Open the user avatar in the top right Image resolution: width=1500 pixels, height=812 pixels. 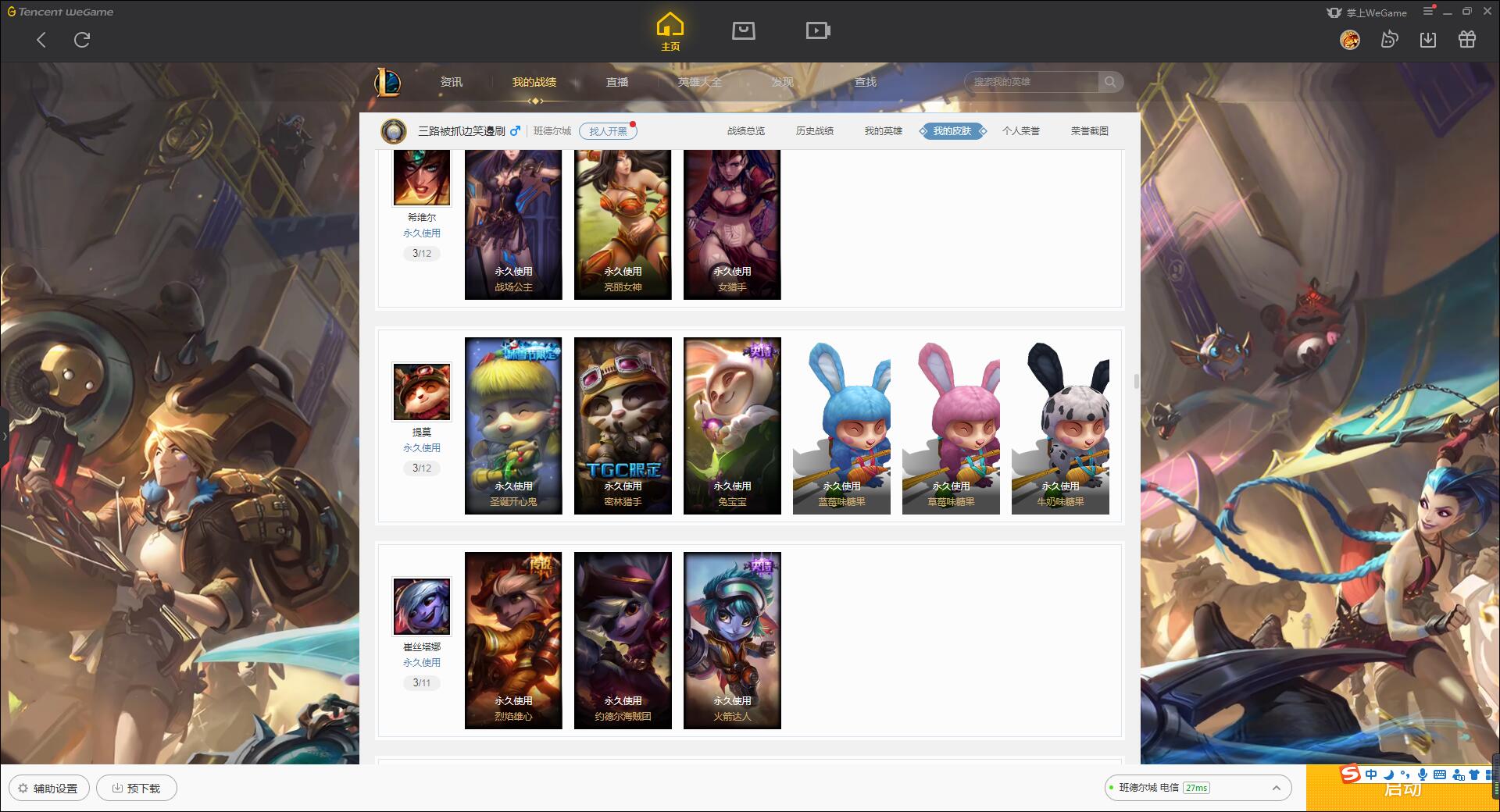click(1350, 39)
